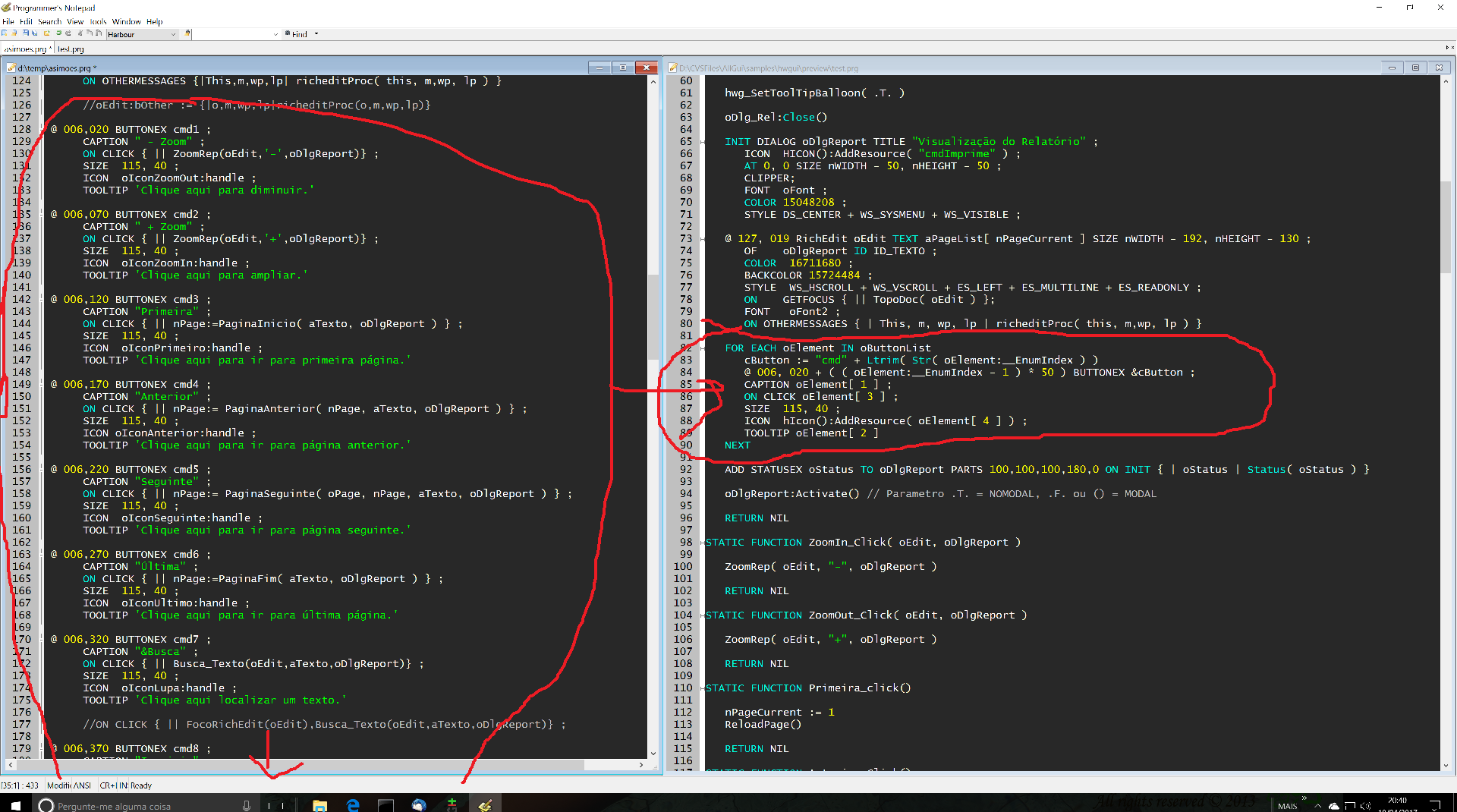This screenshot has width=1457, height=812.
Task: Expand the find text combo box history
Action: click(x=275, y=34)
